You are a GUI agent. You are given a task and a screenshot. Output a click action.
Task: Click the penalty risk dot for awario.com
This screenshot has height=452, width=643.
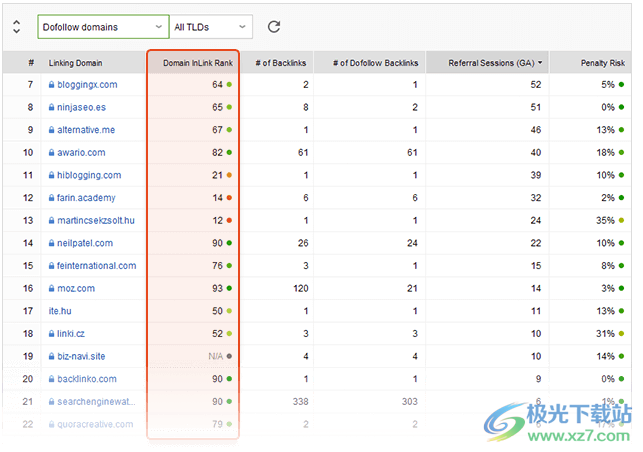[x=621, y=152]
